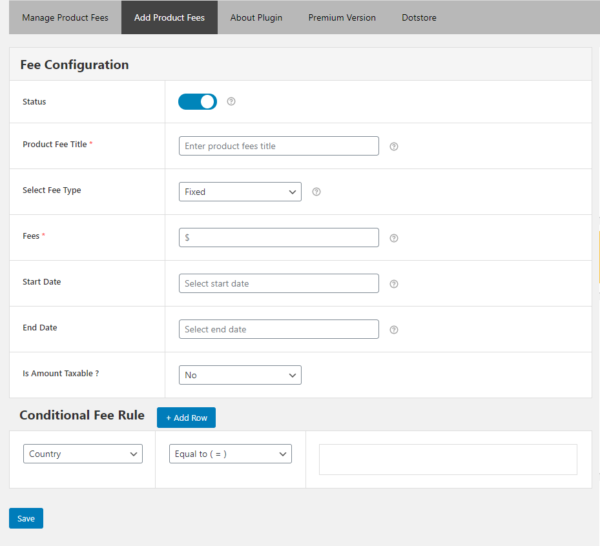The width and height of the screenshot is (600, 546).
Task: Open the About Plugin tab
Action: pyautogui.click(x=256, y=18)
